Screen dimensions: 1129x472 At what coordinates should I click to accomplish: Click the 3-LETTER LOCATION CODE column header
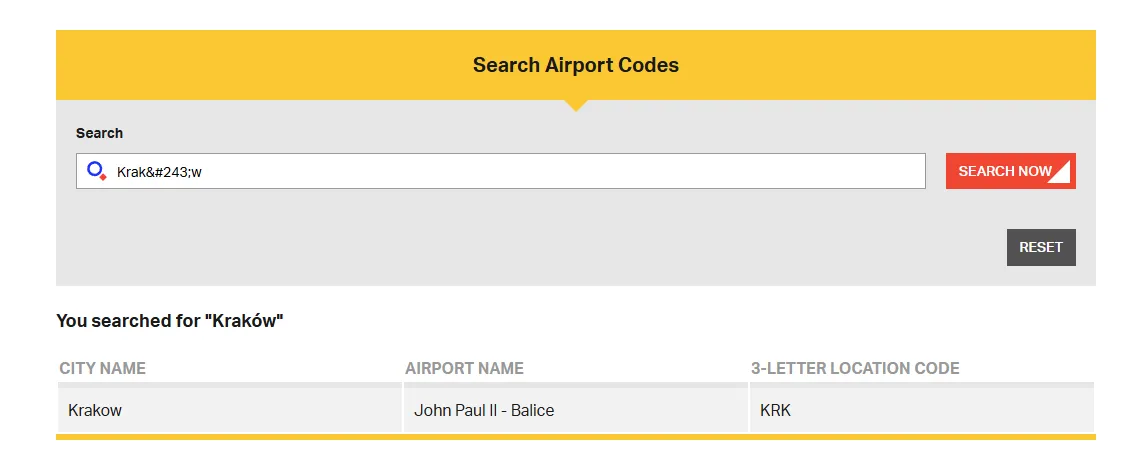coord(855,368)
